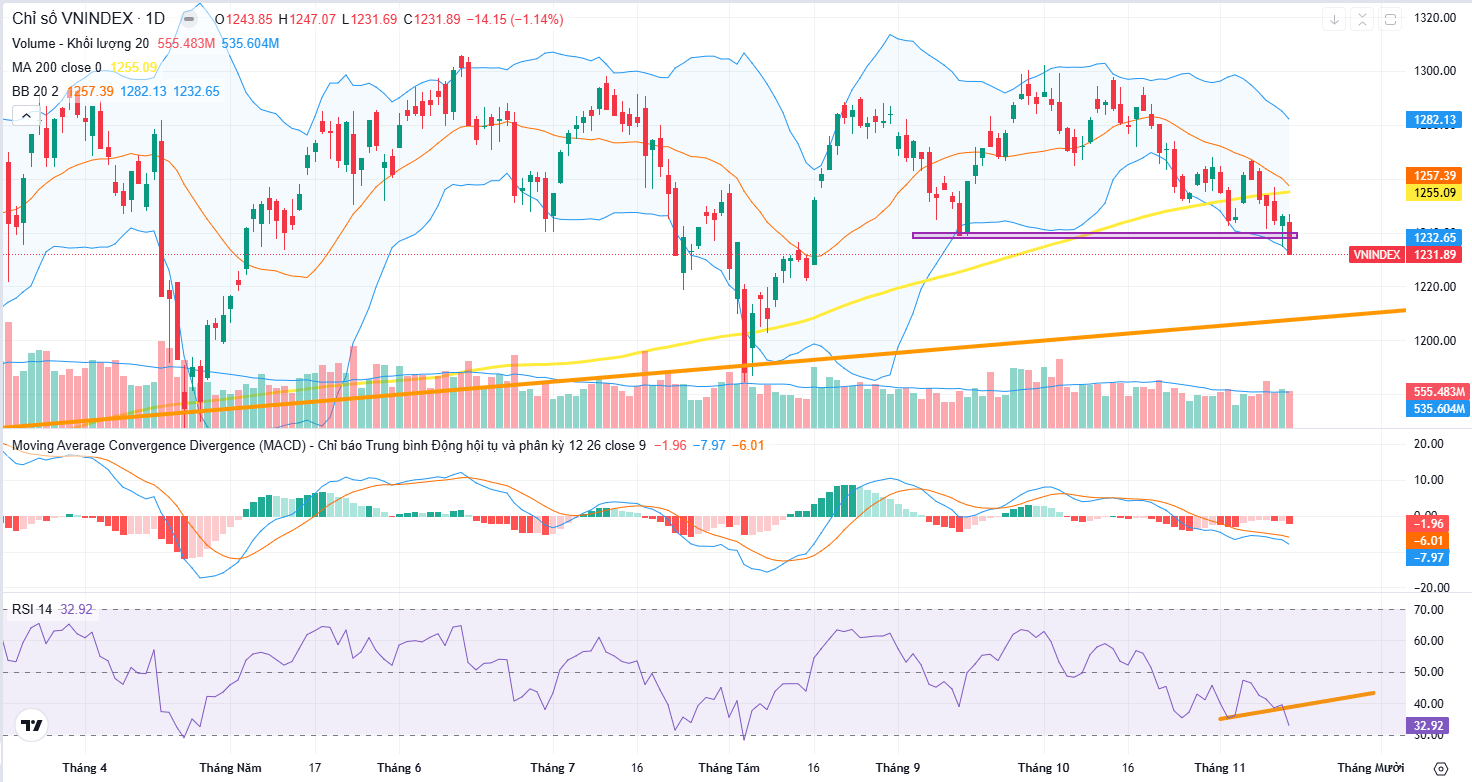Click the Tháng 11 time axis label
This screenshot has height=782, width=1472.
point(1221,768)
